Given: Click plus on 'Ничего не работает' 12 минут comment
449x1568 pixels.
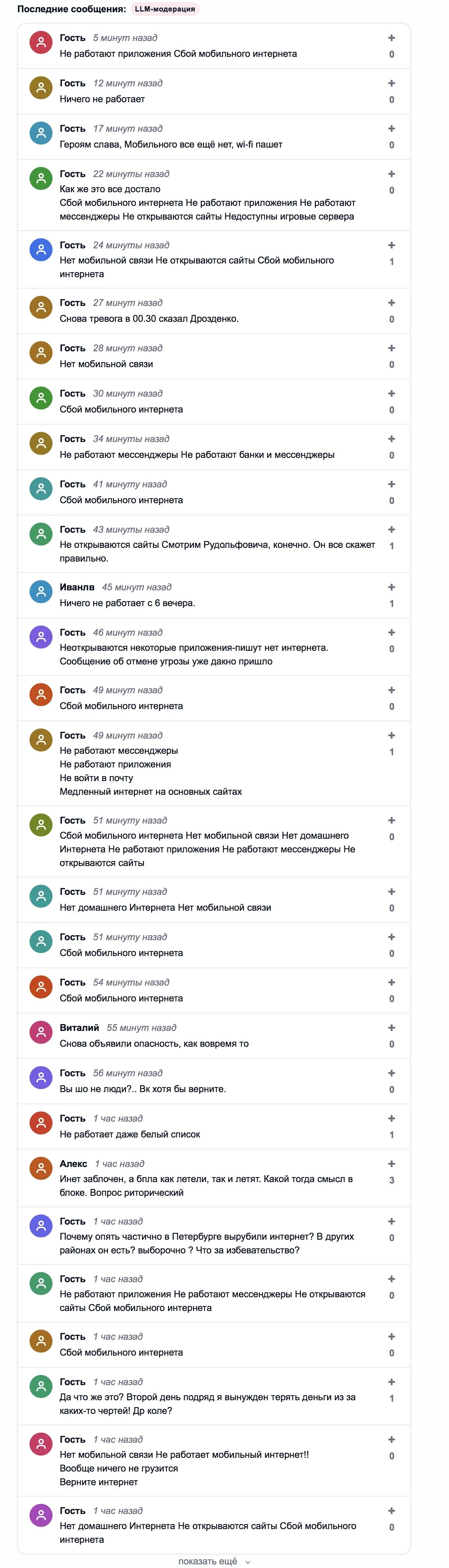Looking at the screenshot, I should click(x=391, y=84).
